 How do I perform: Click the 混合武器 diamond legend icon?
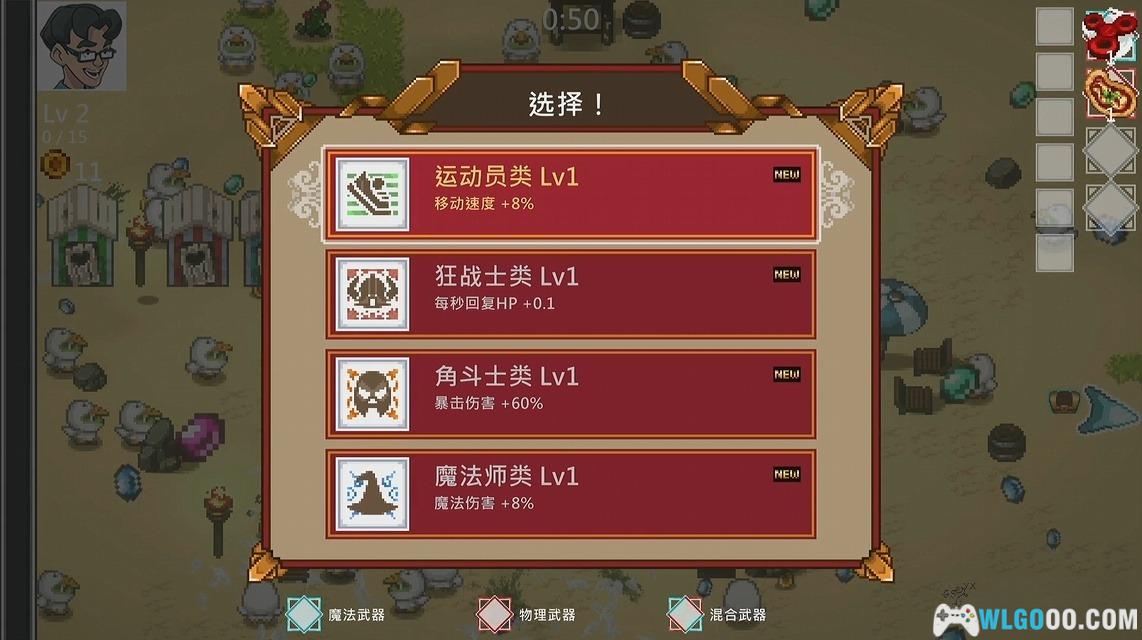(685, 615)
